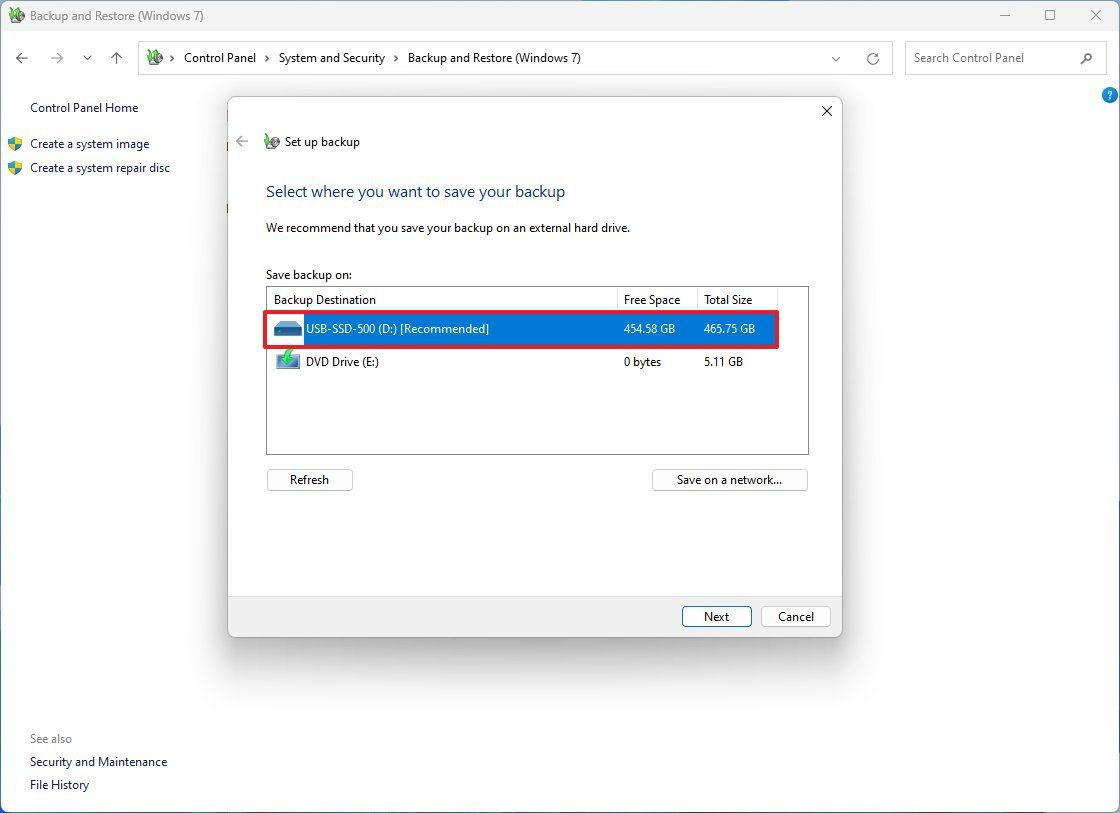Image resolution: width=1120 pixels, height=813 pixels.
Task: Click Save on a network
Action: click(x=729, y=479)
